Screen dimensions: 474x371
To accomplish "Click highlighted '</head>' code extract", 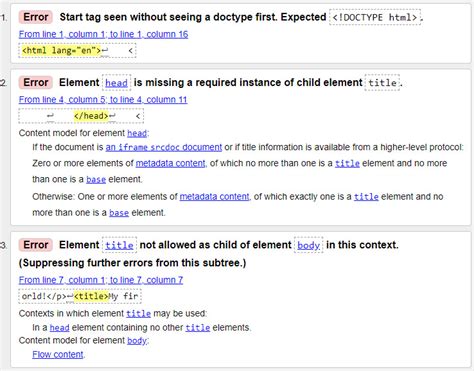I will pyautogui.click(x=91, y=116).
